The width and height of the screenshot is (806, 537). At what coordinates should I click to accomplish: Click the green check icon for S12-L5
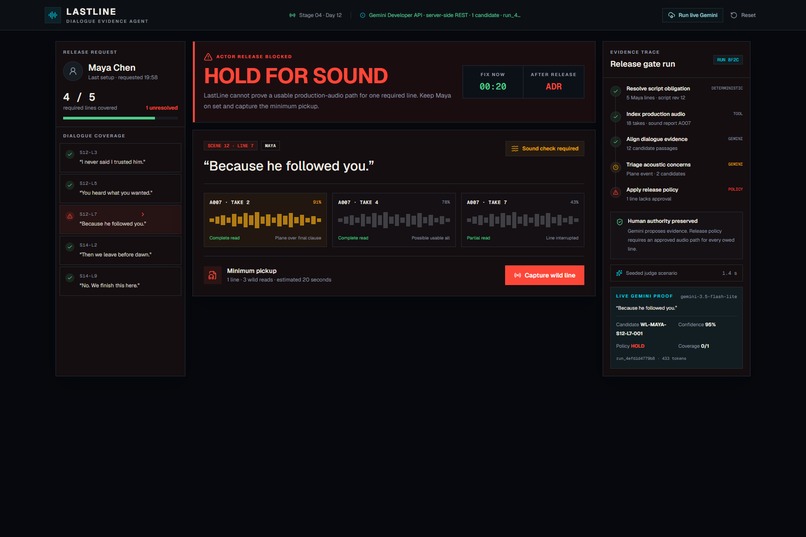pos(70,185)
